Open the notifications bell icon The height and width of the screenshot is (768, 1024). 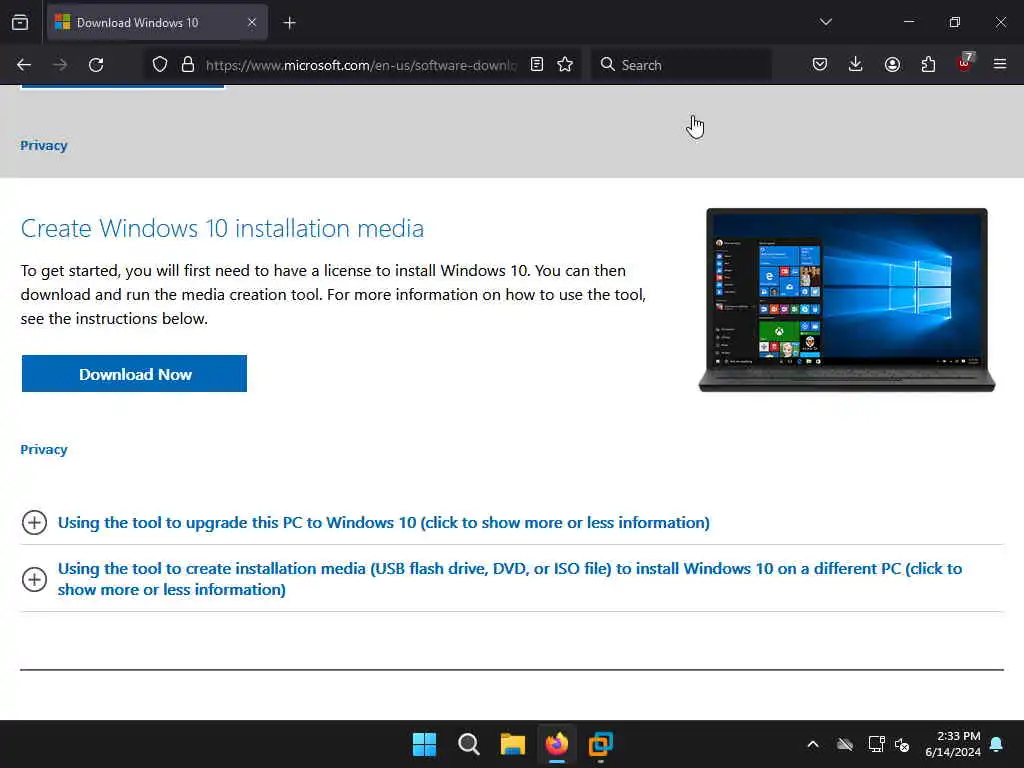coord(997,744)
